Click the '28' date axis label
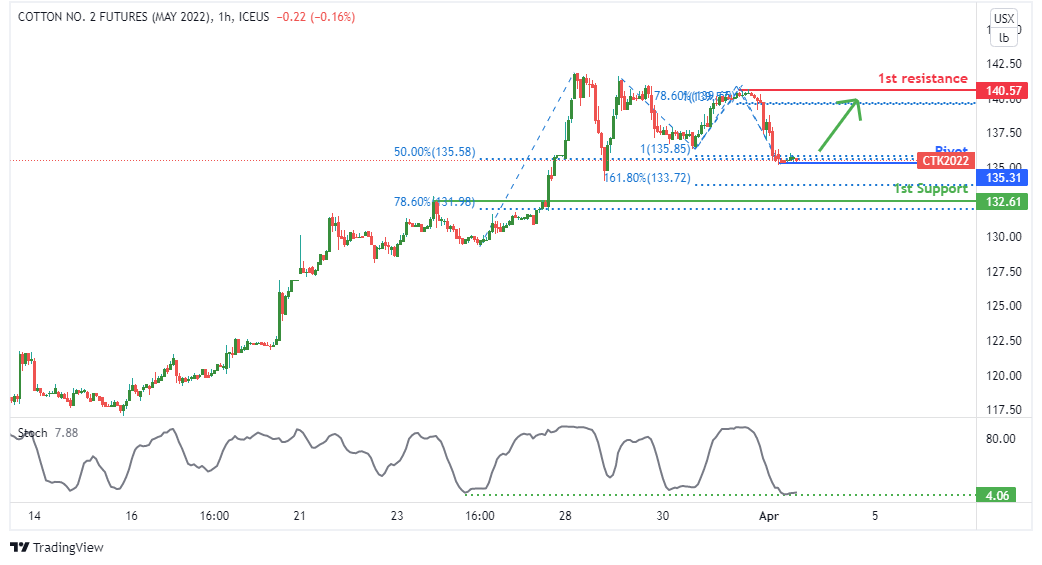This screenshot has height=565, width=1042. click(x=565, y=516)
